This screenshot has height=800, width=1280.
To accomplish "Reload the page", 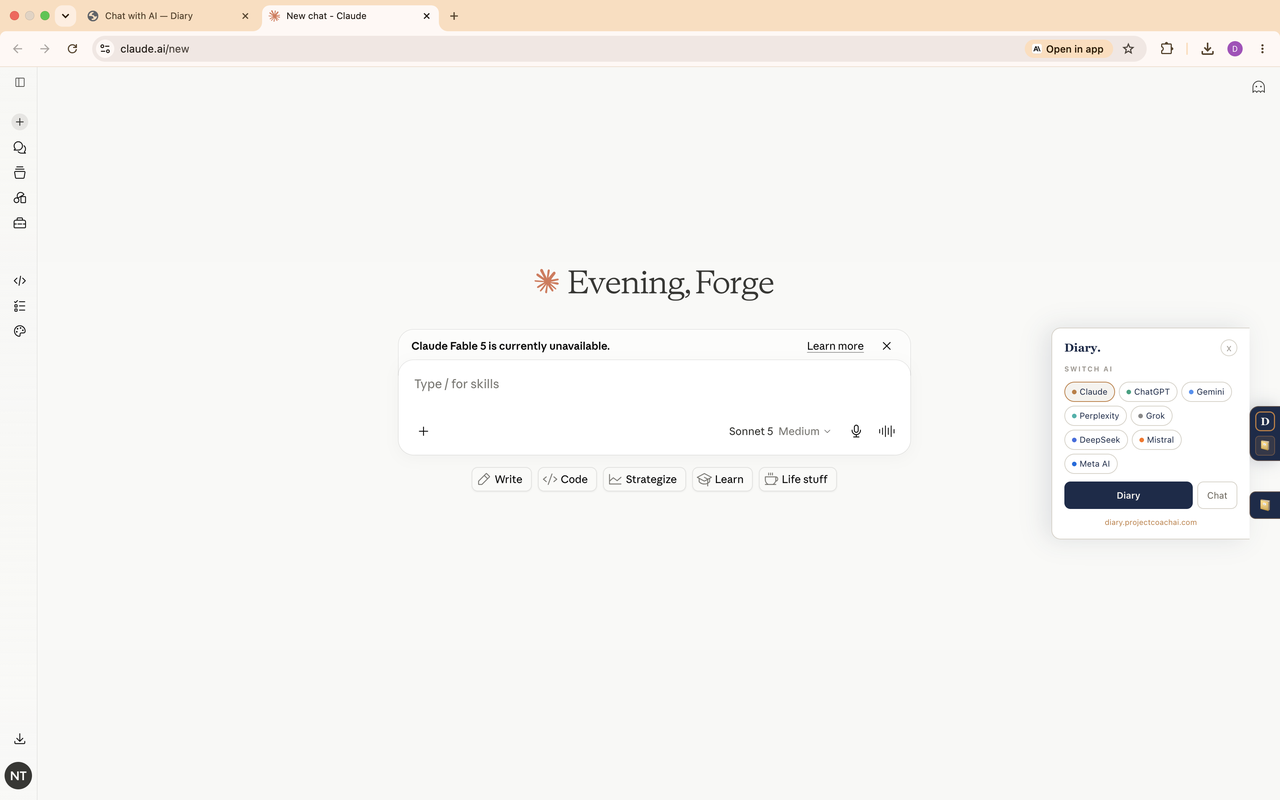I will pyautogui.click(x=72, y=48).
